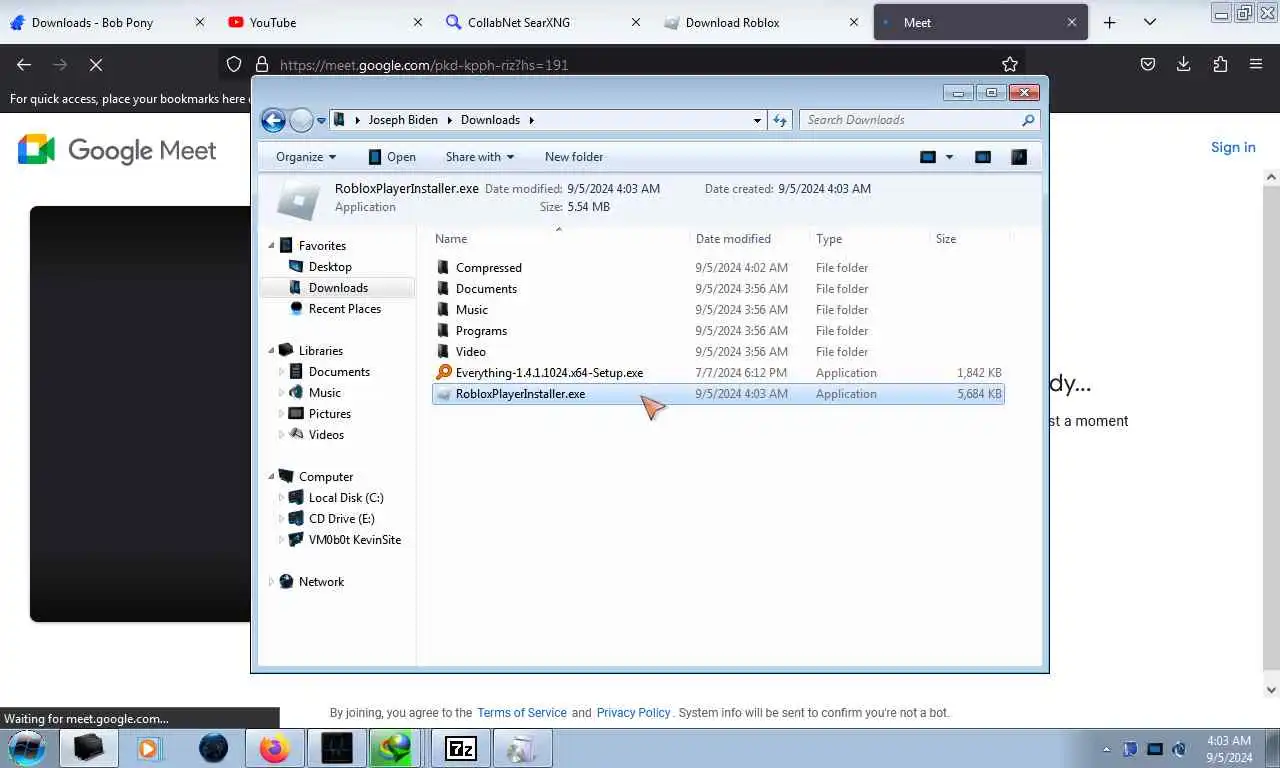Open the list all tabs dropdown

coord(1150,22)
